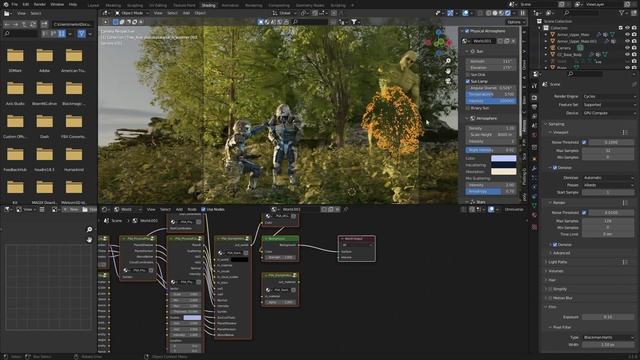The height and width of the screenshot is (360, 640).
Task: Hide CC_Base_Body with eye icon
Action: pos(627,54)
